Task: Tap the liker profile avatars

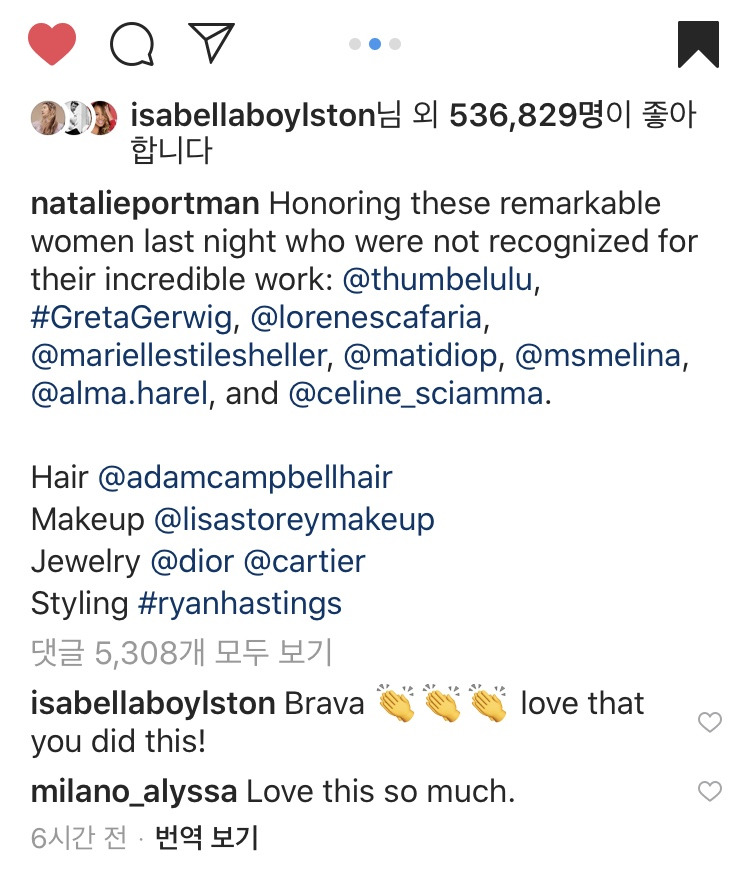Action: pyautogui.click(x=75, y=118)
